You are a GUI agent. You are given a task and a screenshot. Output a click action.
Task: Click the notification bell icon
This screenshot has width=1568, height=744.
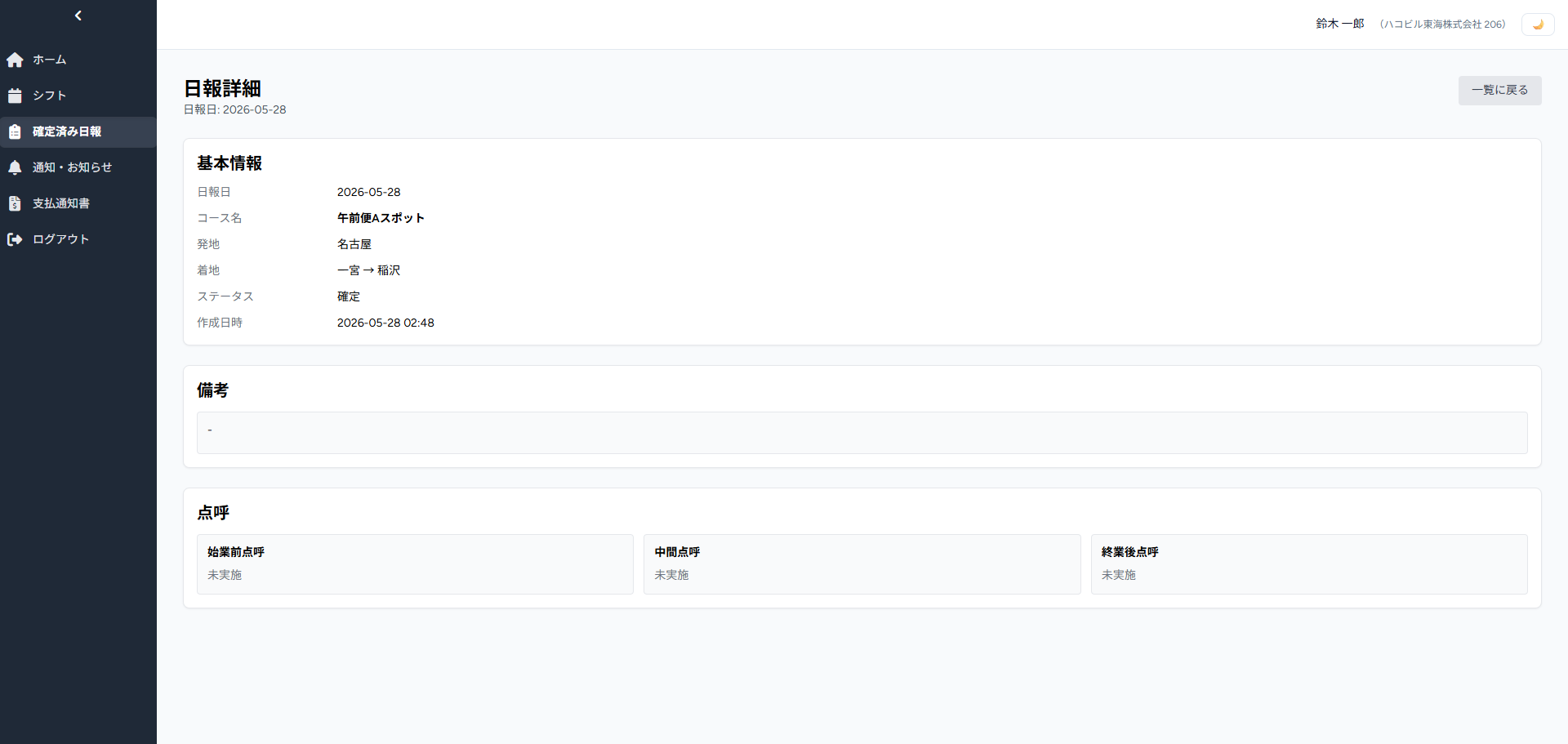(15, 167)
